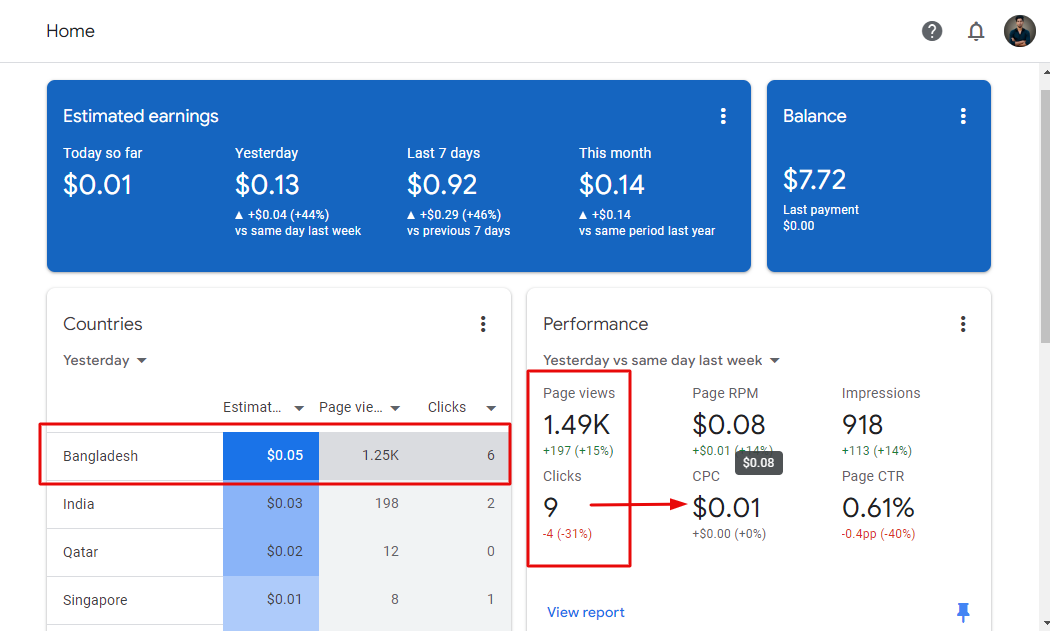Open your profile avatar picture
This screenshot has height=631, width=1050.
pyautogui.click(x=1019, y=31)
